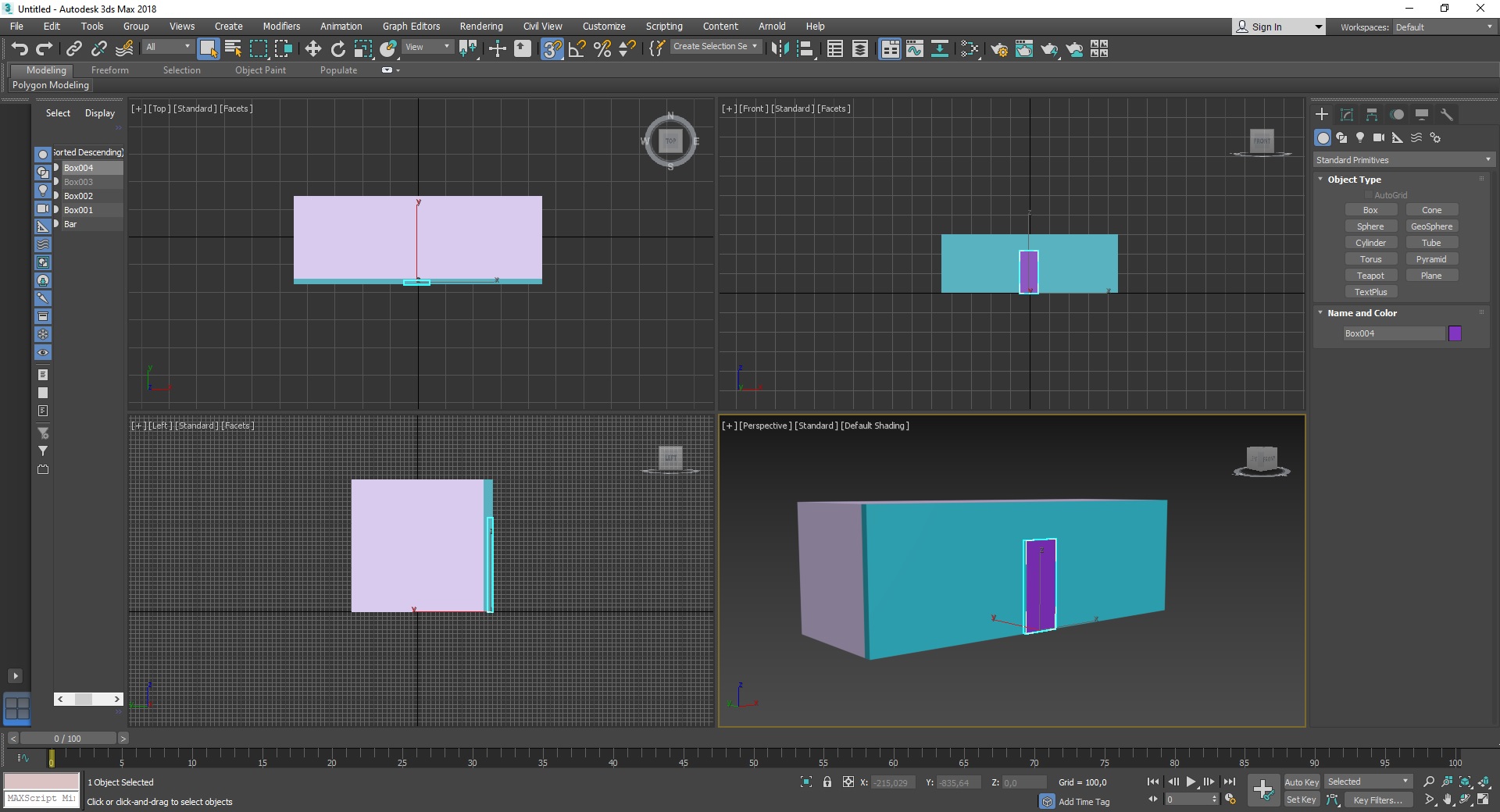The width and height of the screenshot is (1500, 812).
Task: Open the Rendering menu
Action: pyautogui.click(x=481, y=27)
